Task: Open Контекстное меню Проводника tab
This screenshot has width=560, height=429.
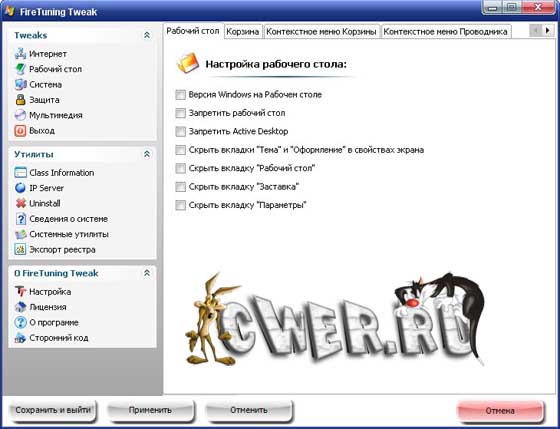Action: [445, 32]
